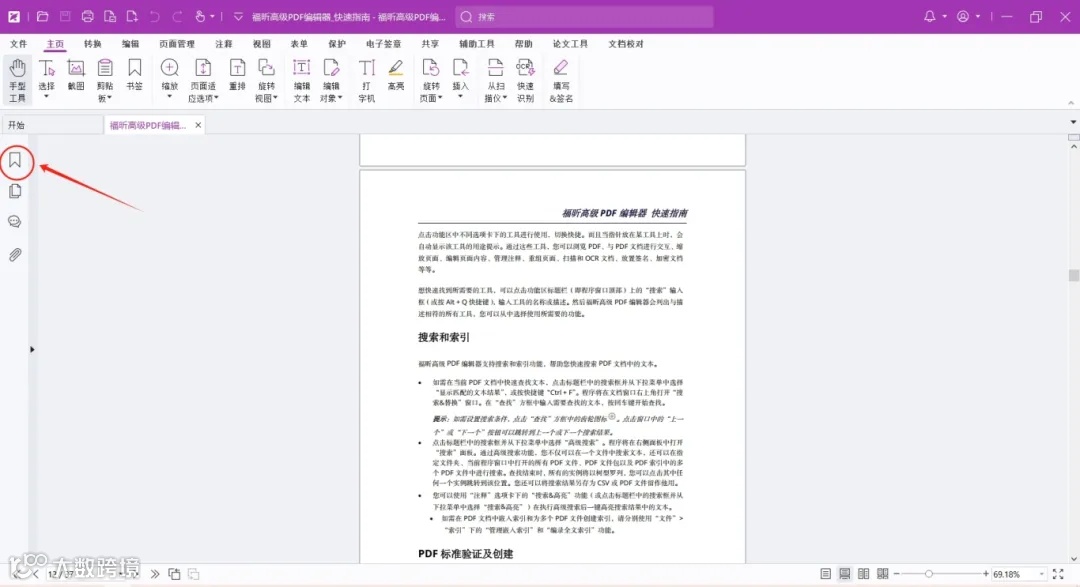This screenshot has width=1080, height=587.
Task: Switch to the Page Management (页面管理) tab
Action: click(x=177, y=43)
